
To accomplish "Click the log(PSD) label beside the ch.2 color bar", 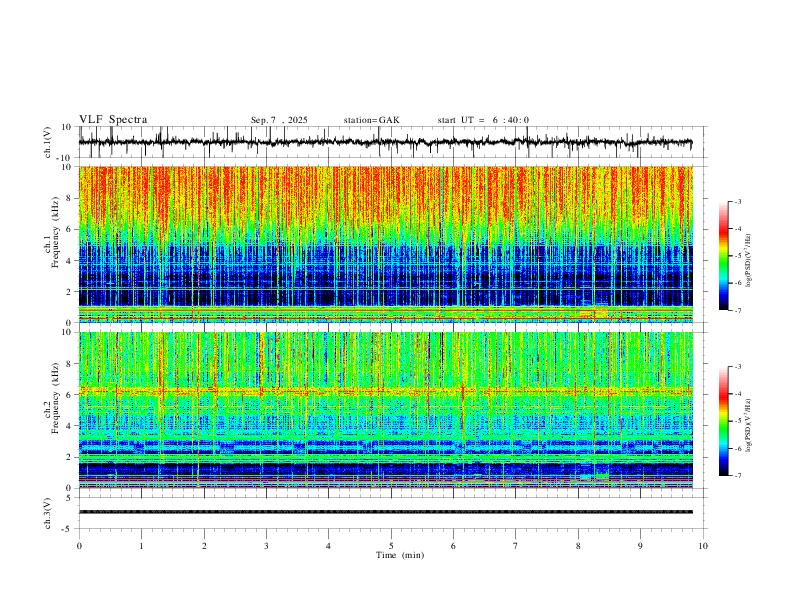I will [x=749, y=426].
